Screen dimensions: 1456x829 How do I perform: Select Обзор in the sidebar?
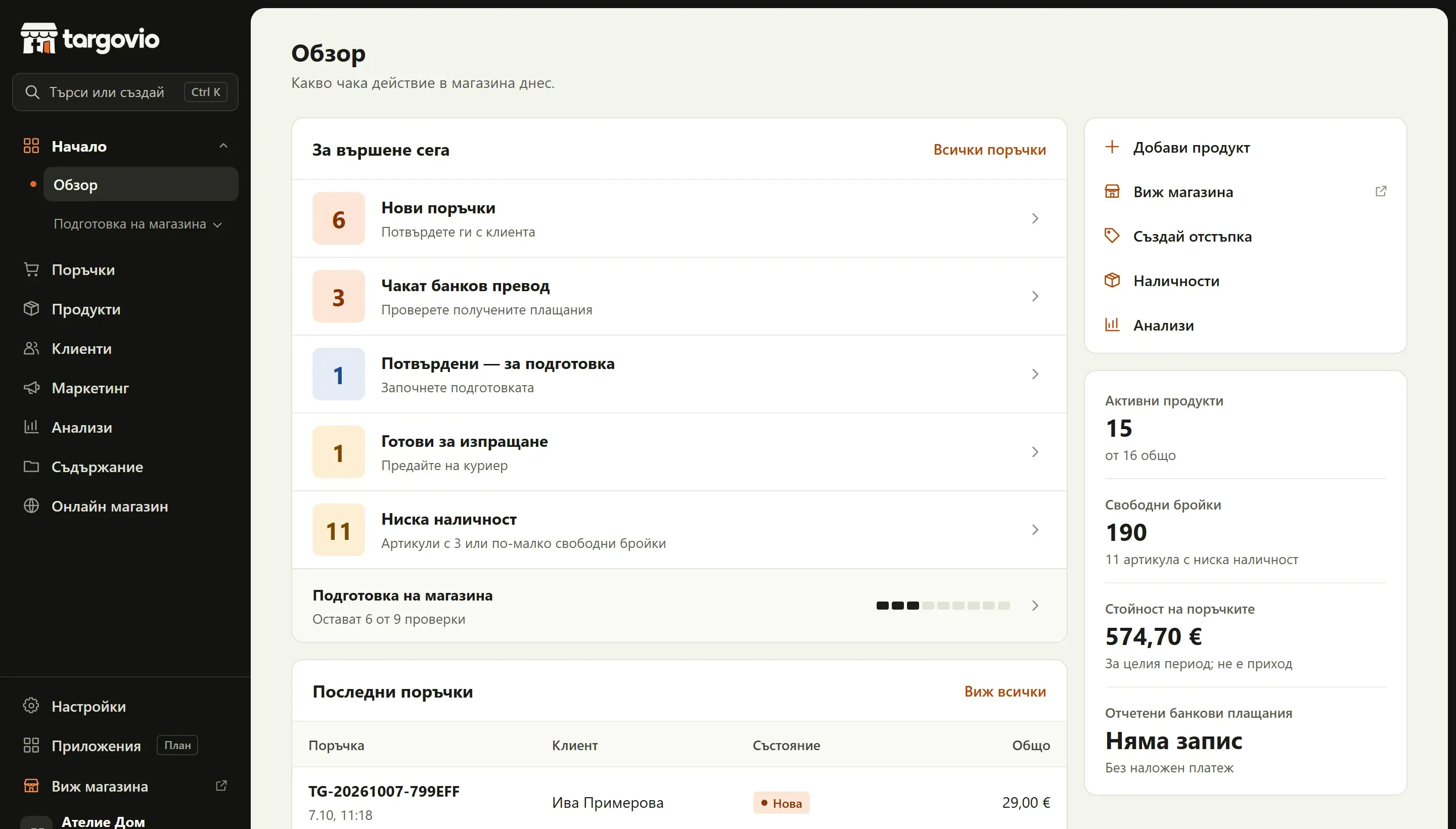tap(141, 185)
